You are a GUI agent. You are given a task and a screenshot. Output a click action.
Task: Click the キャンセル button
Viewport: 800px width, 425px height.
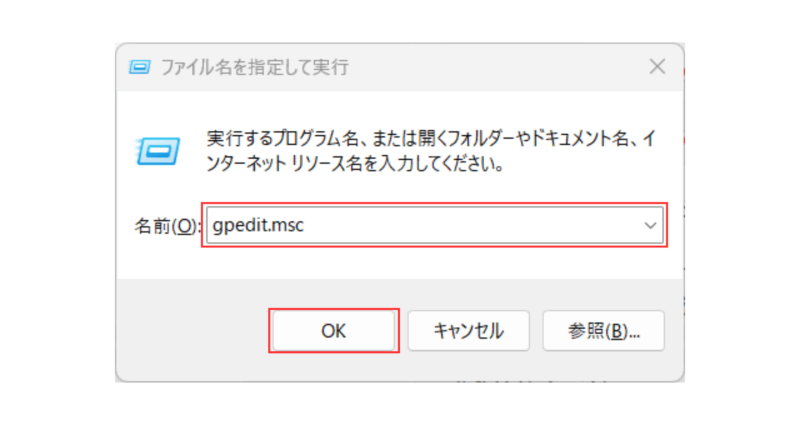click(468, 331)
